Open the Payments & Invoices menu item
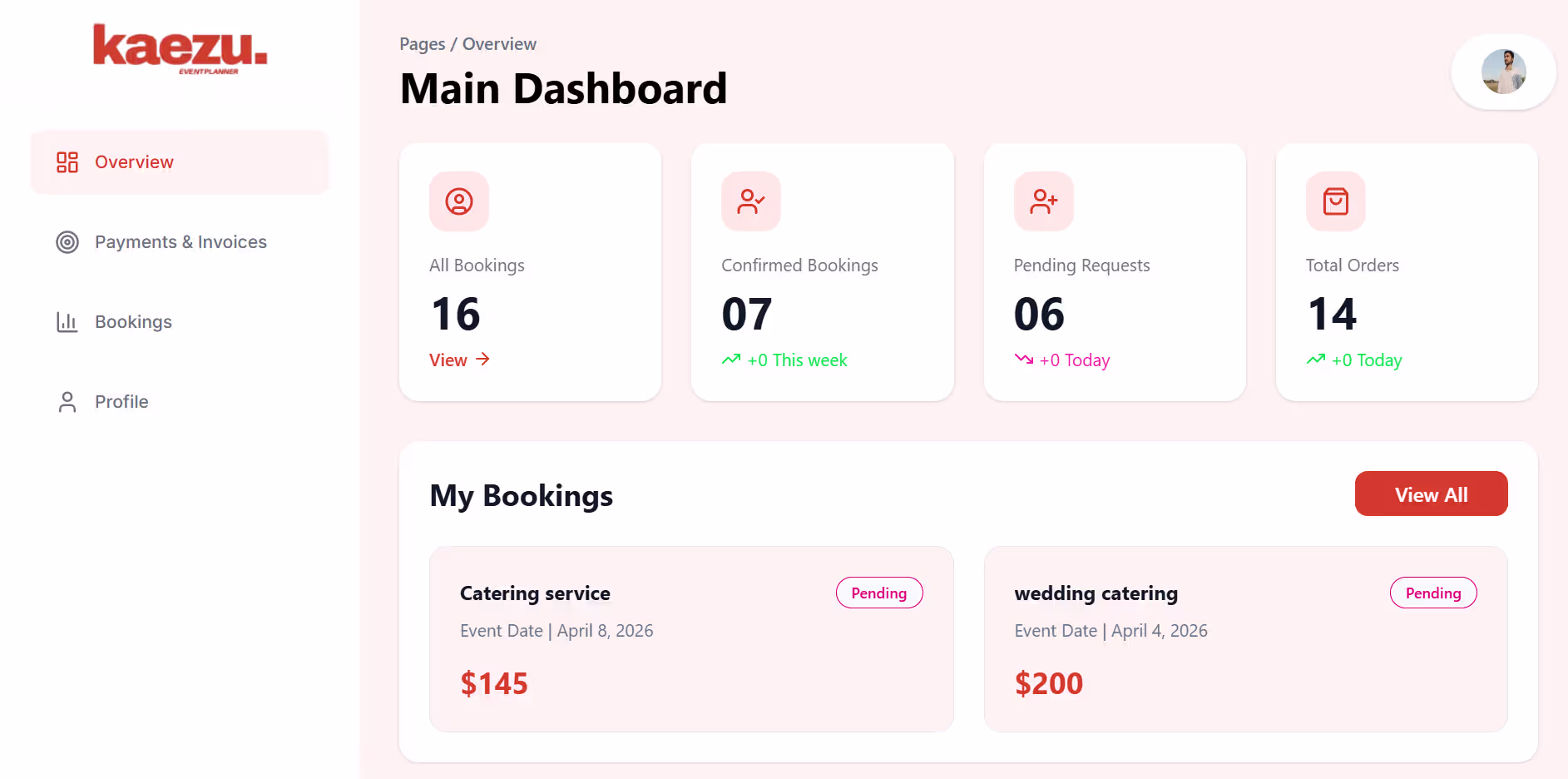 pos(180,242)
